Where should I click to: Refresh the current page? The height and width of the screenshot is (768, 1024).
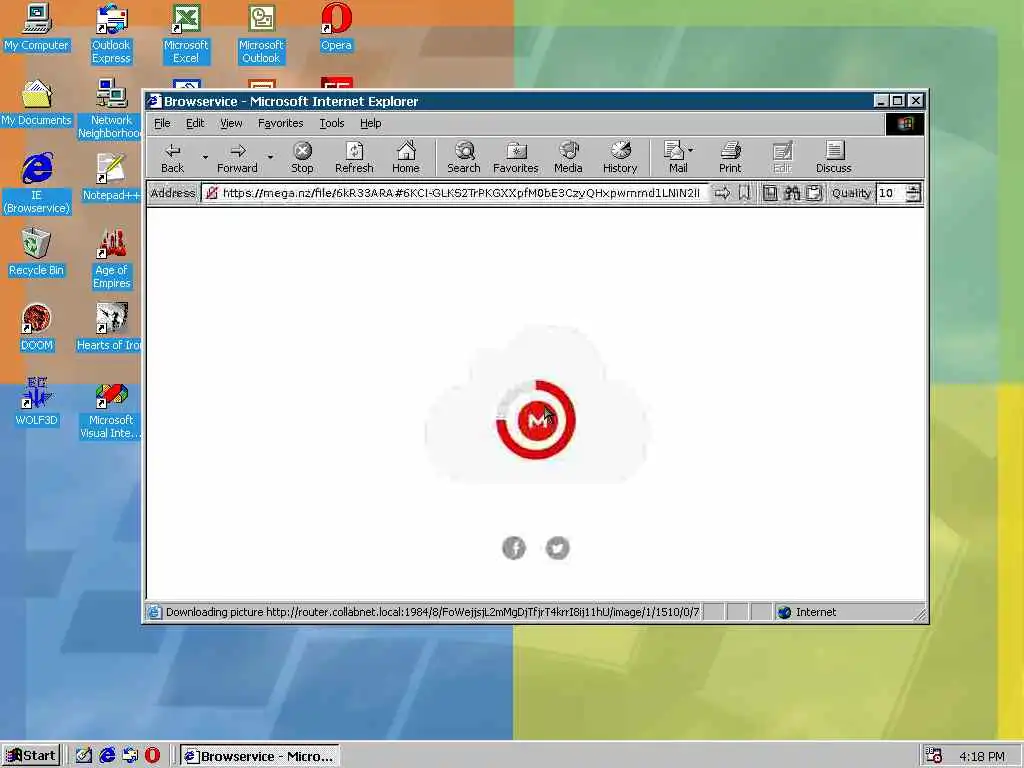point(354,157)
